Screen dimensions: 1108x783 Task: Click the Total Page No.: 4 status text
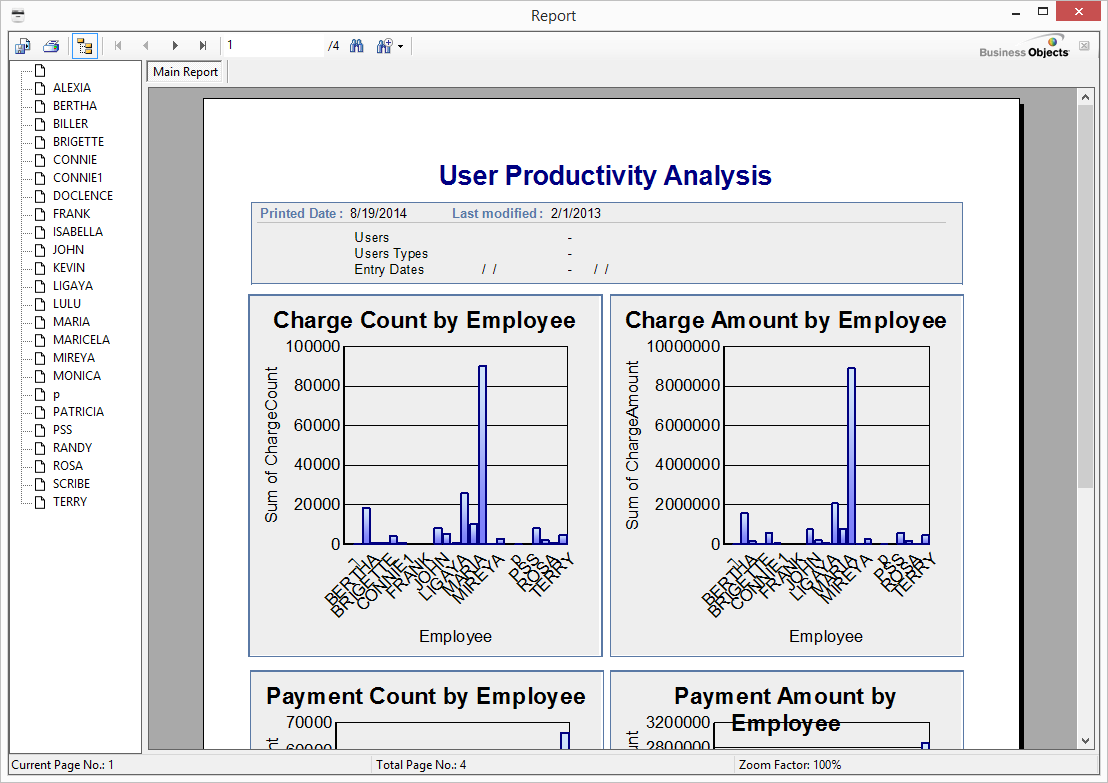point(420,765)
